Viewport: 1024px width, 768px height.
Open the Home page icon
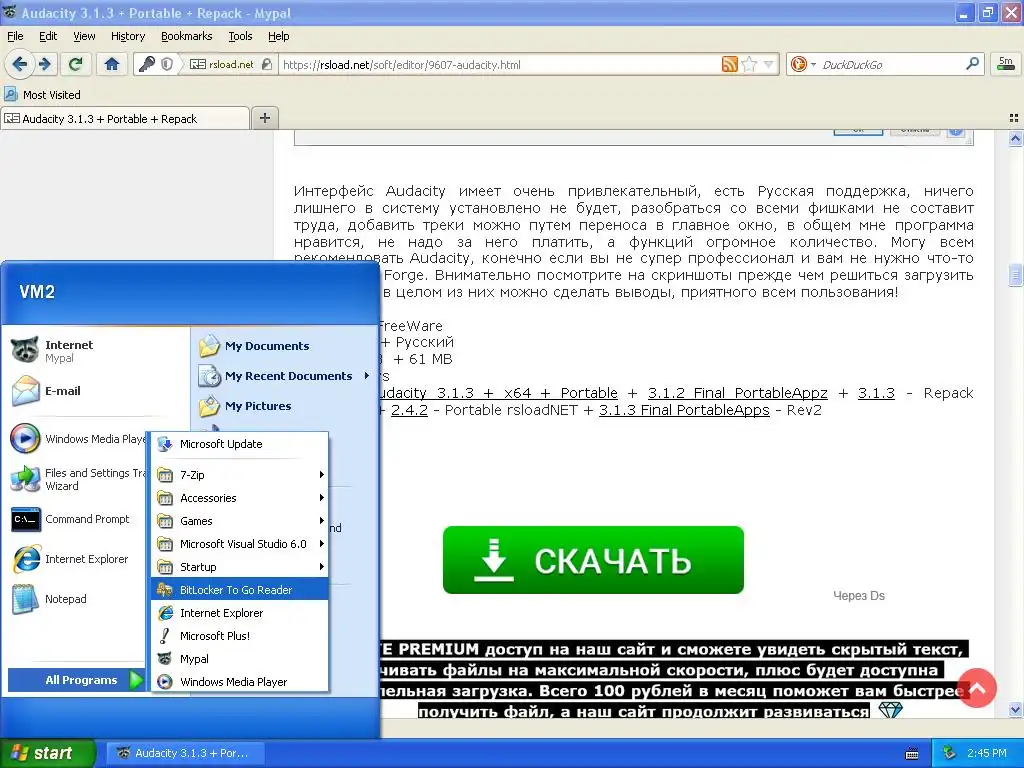point(112,64)
